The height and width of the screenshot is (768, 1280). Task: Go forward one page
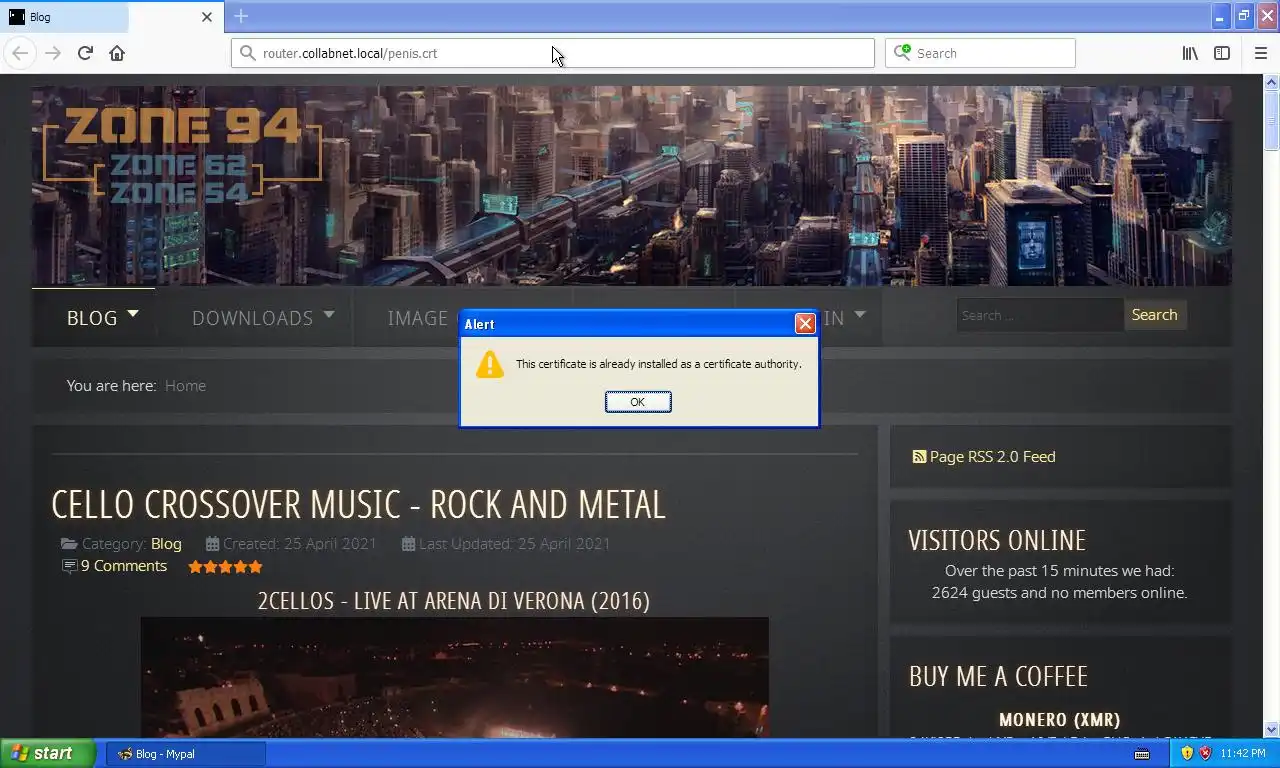tap(53, 53)
